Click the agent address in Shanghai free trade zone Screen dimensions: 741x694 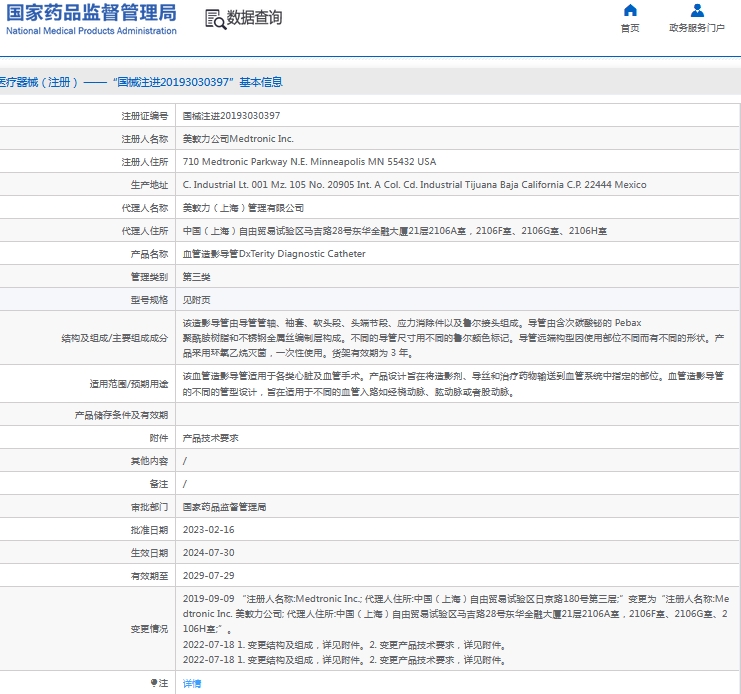click(x=395, y=231)
